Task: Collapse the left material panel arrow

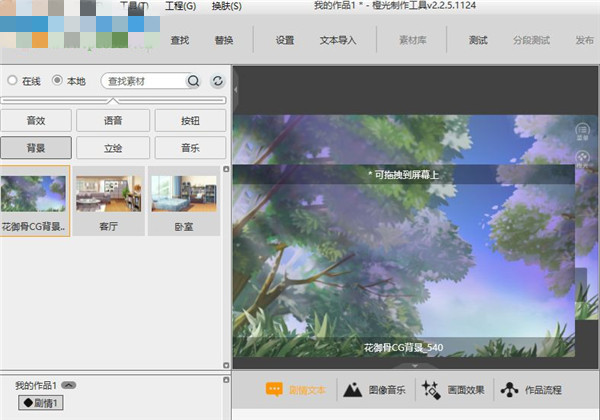Action: [236, 90]
